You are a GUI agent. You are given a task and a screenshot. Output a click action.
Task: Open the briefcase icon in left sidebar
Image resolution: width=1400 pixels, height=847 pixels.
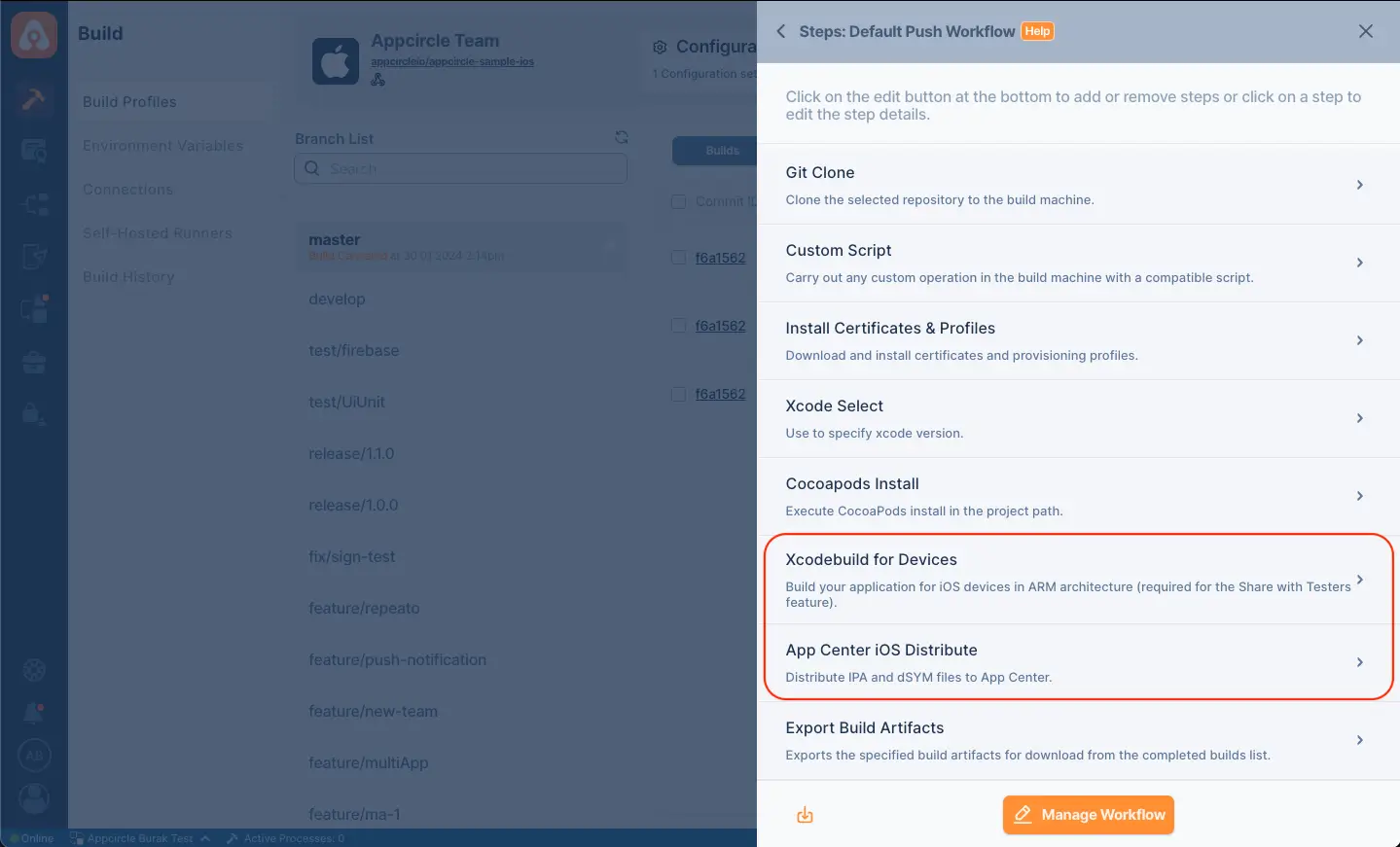[34, 363]
